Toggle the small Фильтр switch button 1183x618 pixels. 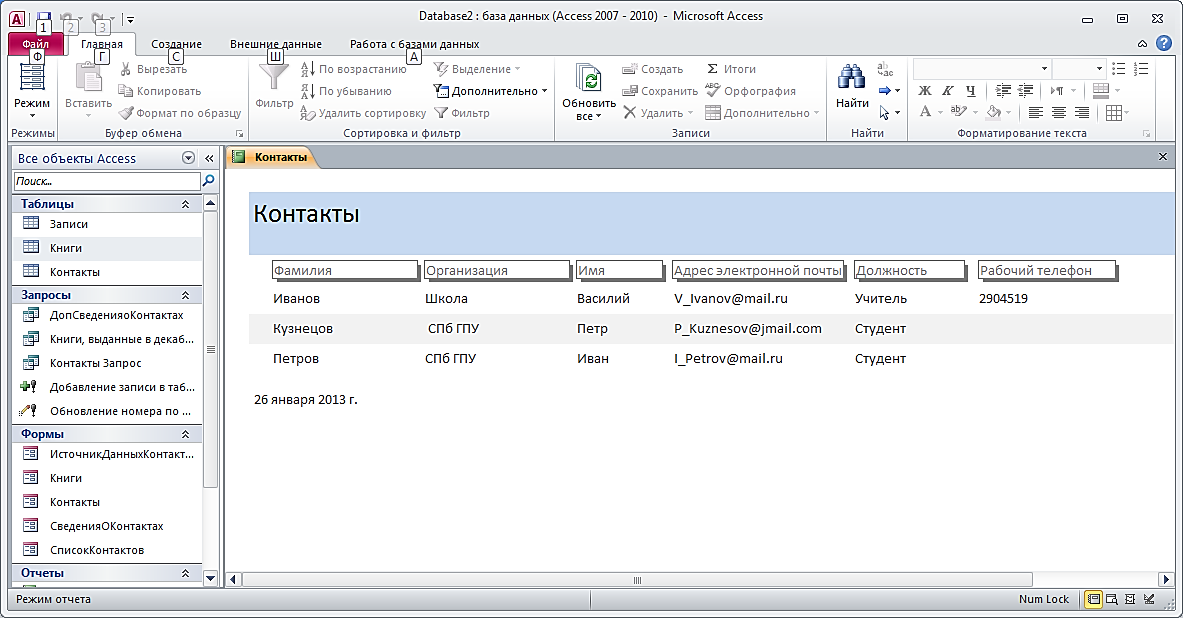pos(462,112)
